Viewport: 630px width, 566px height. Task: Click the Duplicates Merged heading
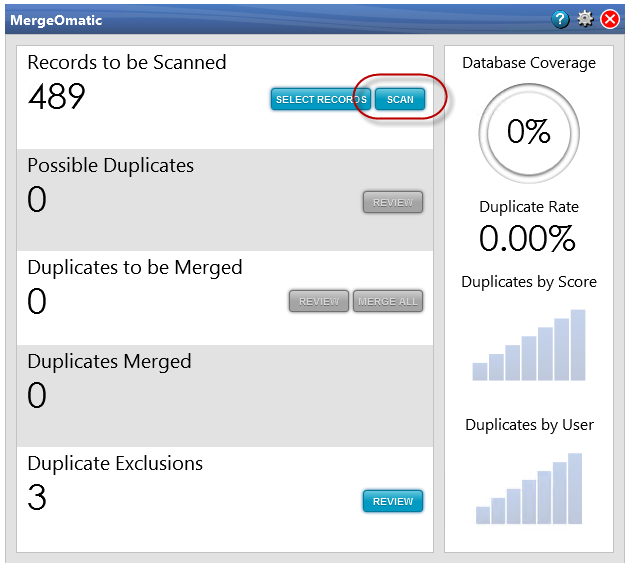pos(109,362)
